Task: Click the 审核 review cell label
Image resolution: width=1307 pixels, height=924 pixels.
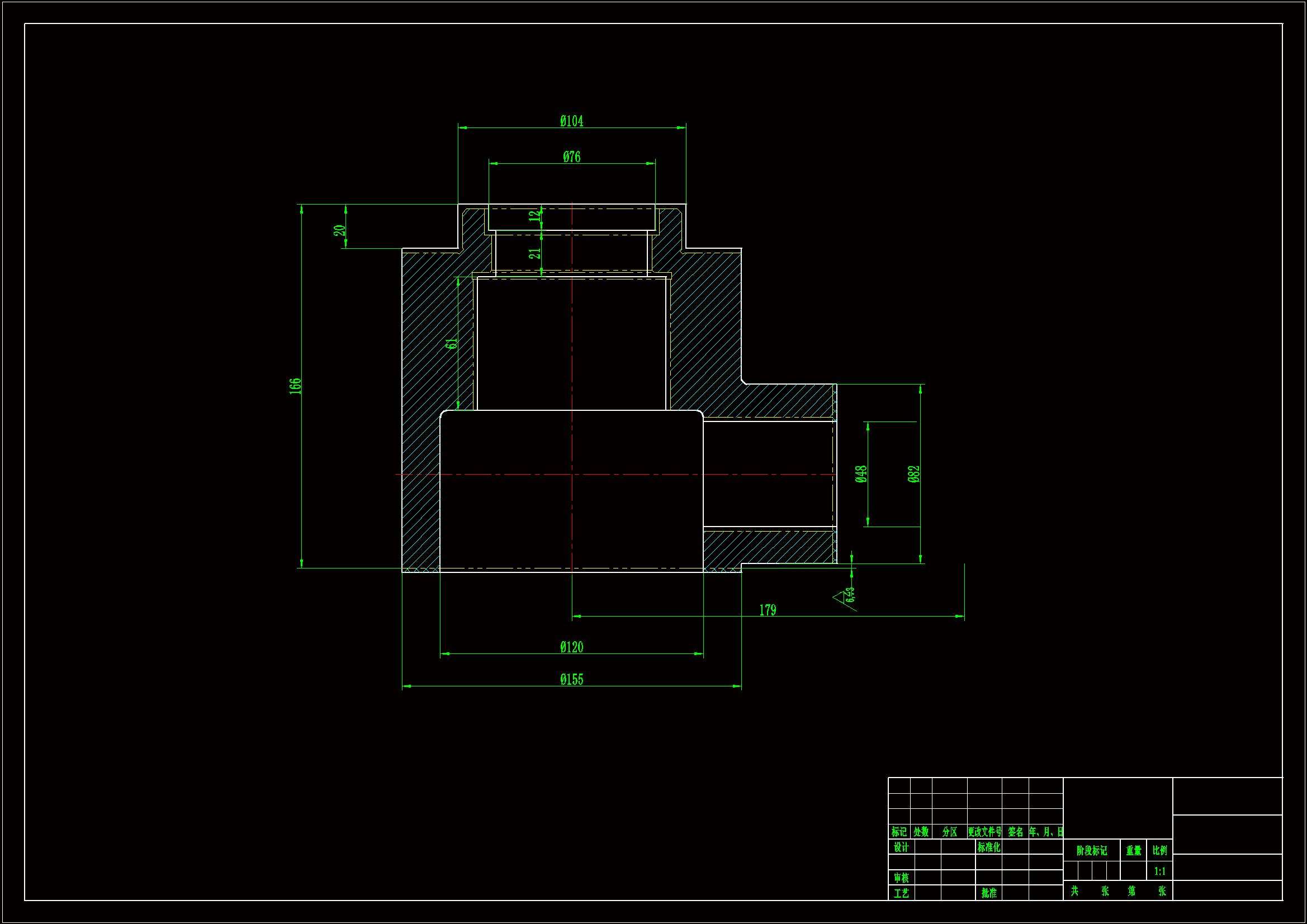Action: click(901, 877)
